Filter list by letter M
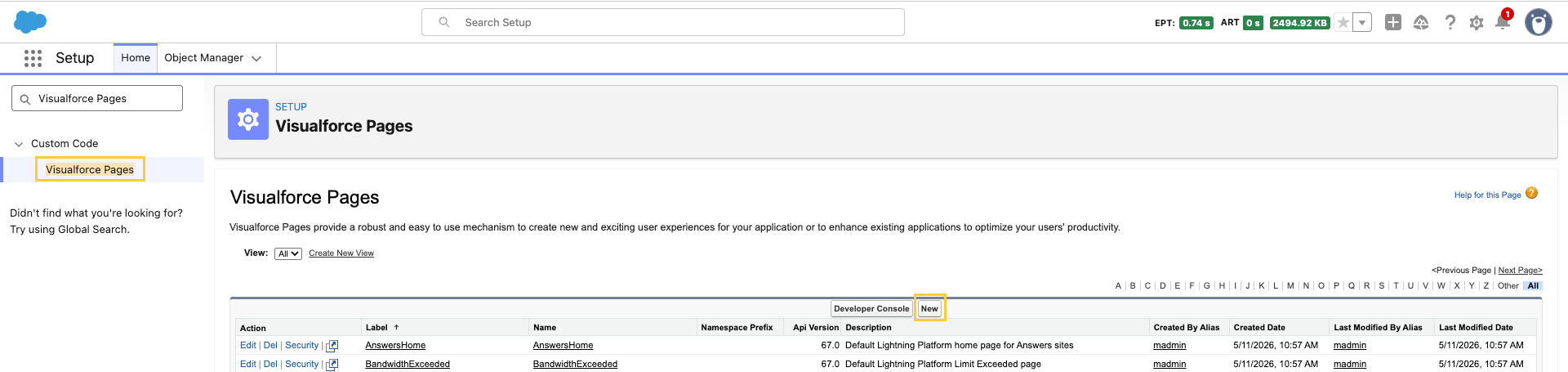Viewport: 1568px width, 372px height. coord(1290,285)
